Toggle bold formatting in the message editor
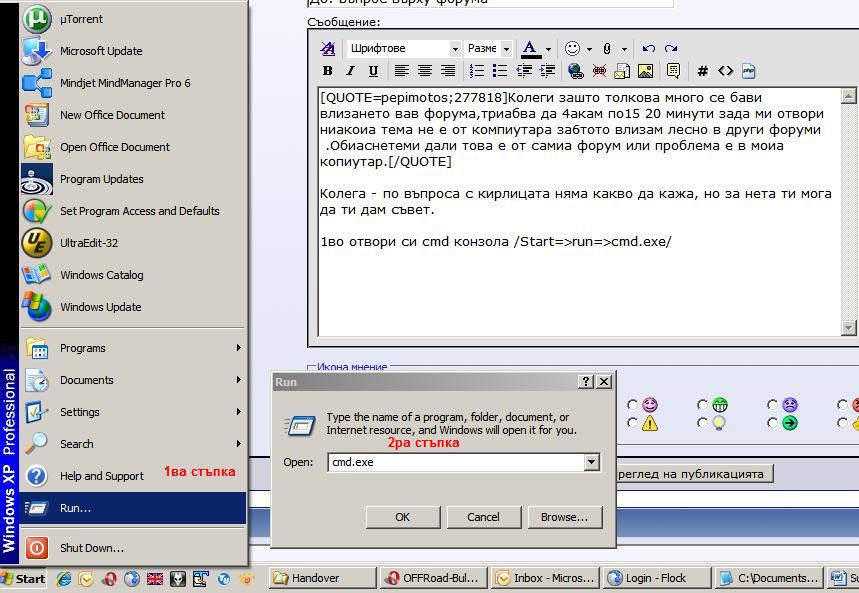Image resolution: width=859 pixels, height=593 pixels. (x=328, y=71)
